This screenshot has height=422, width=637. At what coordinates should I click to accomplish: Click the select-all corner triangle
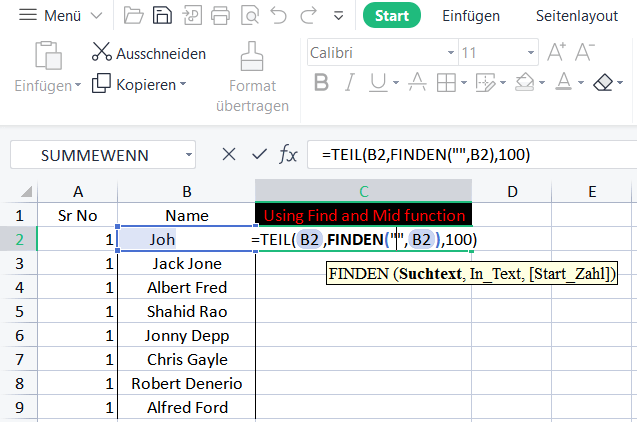point(26,191)
